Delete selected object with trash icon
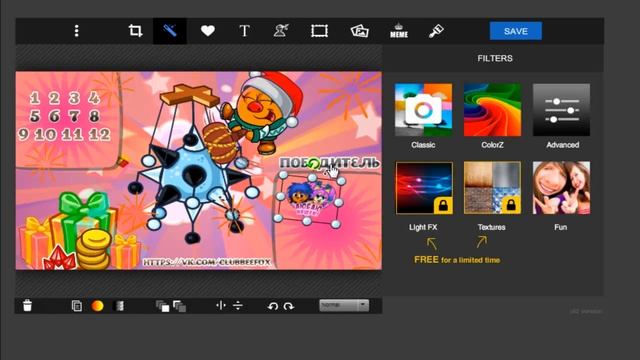Screen dimensions: 640x360 27,305
